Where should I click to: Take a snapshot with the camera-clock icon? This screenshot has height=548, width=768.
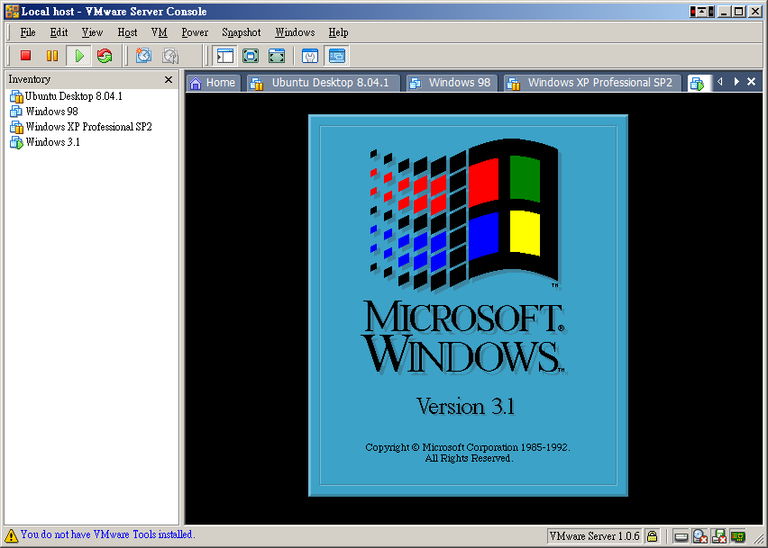(144, 56)
